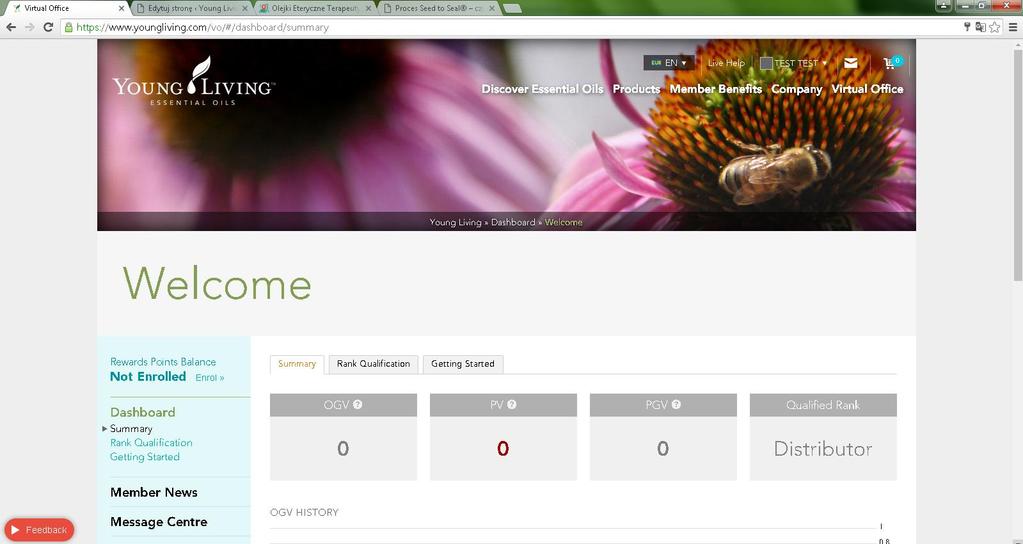This screenshot has height=544, width=1023.
Task: Click the Not Enrolled status text
Action: click(x=148, y=377)
